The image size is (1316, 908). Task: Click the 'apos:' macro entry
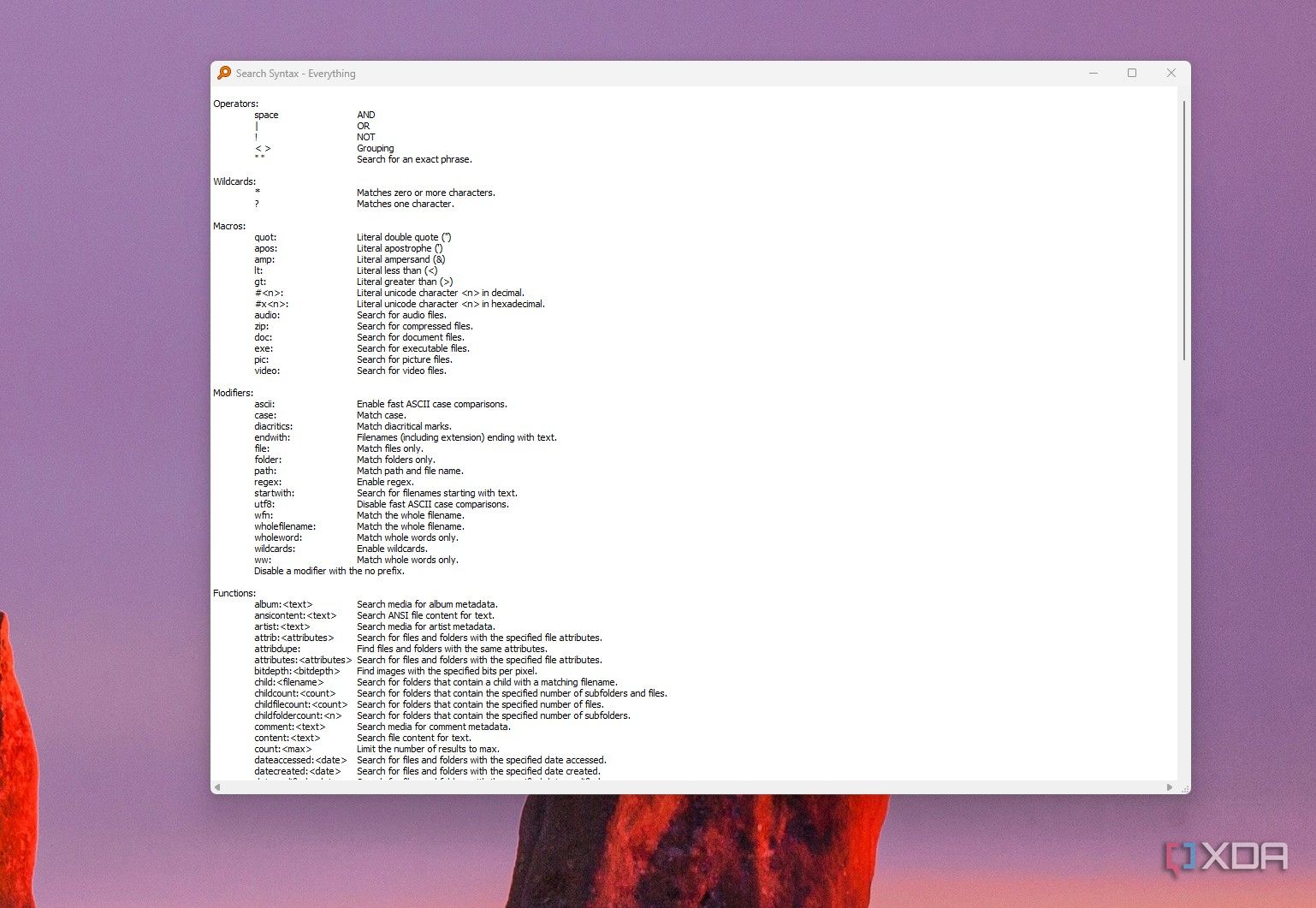pos(265,248)
